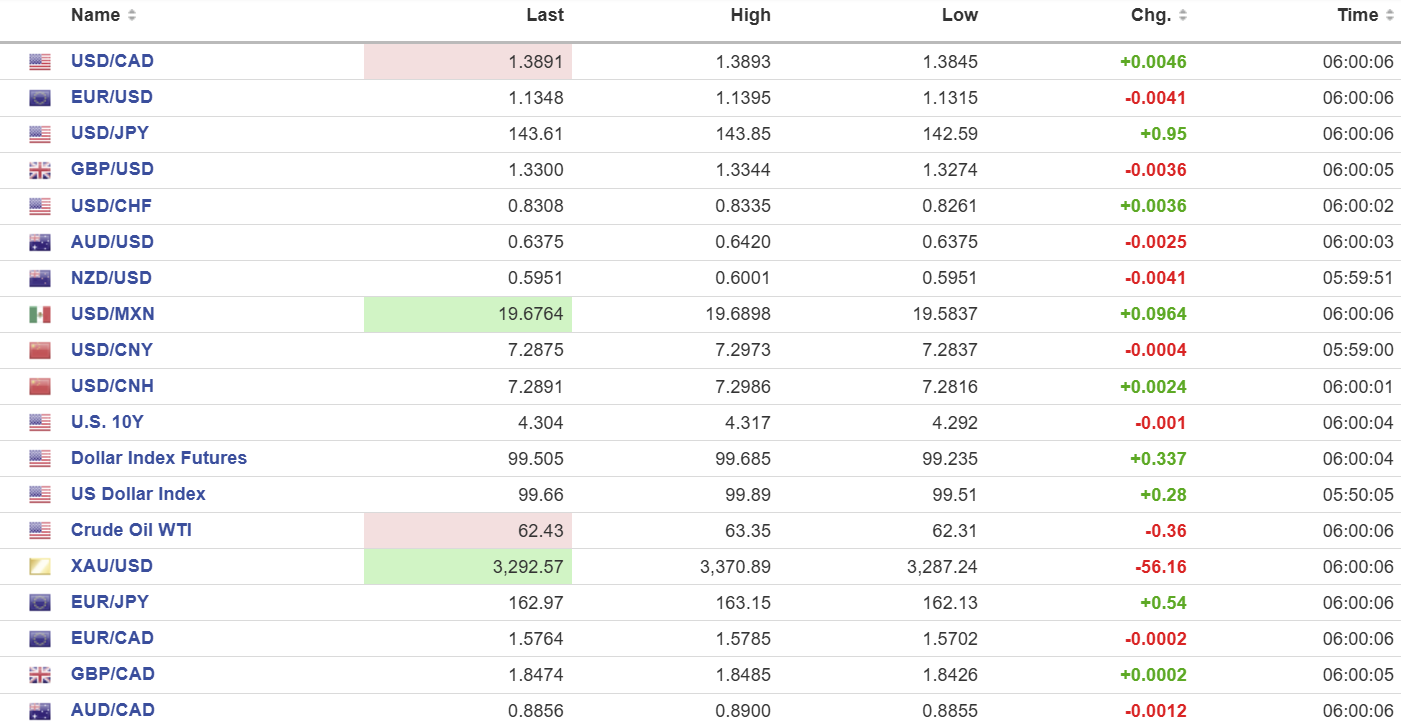
Task: Open the USD/JPY pair link
Action: [x=110, y=133]
